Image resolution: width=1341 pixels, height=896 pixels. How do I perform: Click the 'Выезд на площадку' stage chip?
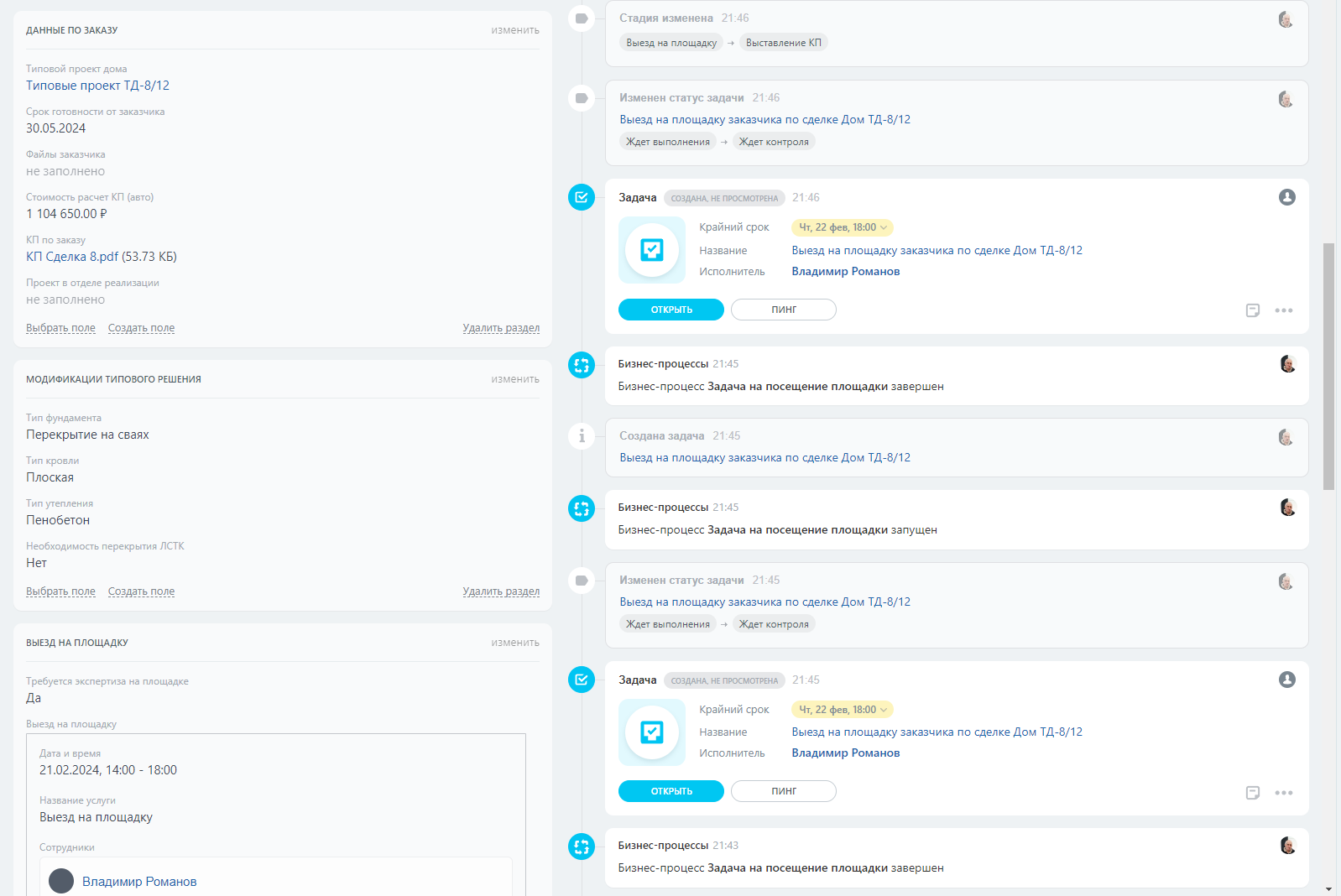tap(671, 43)
